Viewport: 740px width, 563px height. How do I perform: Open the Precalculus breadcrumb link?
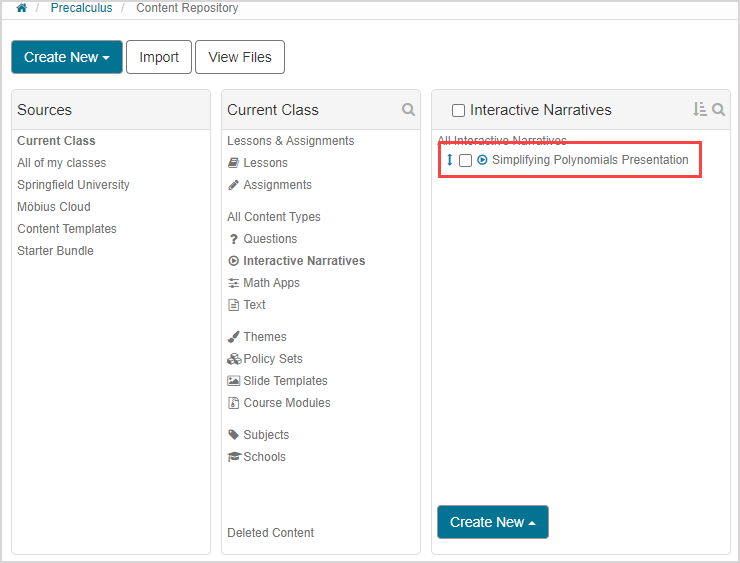(x=81, y=8)
